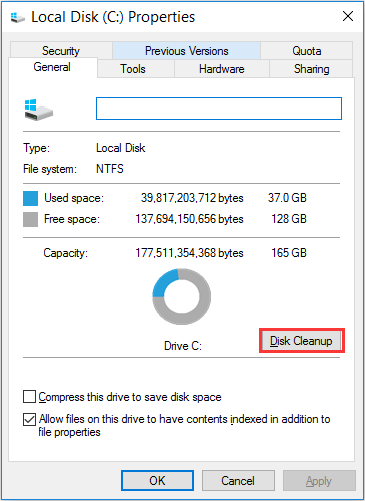Click the blue Used space color square
The image size is (365, 501).
click(30, 198)
